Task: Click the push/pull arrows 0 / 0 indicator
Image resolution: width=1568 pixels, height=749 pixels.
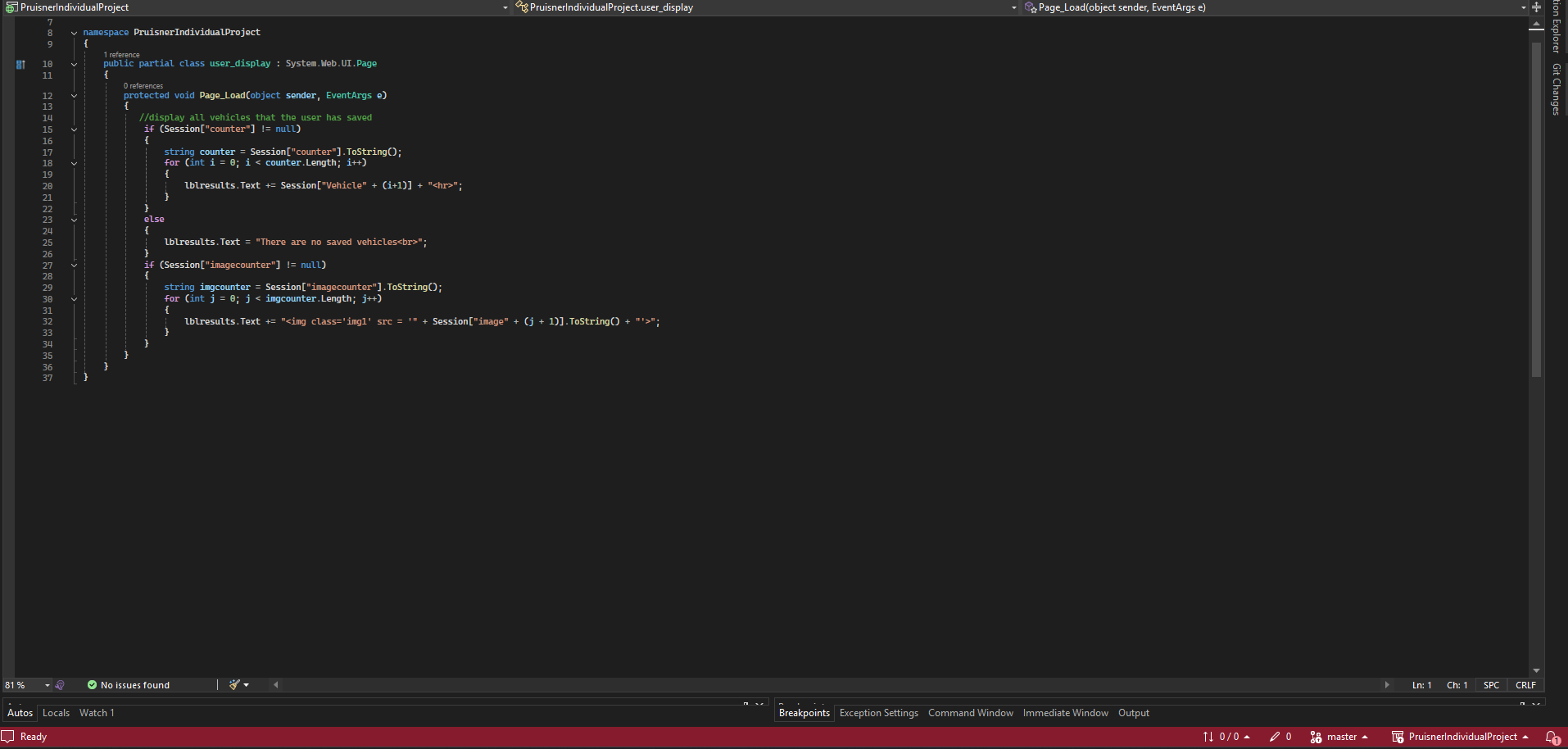Action: click(x=1226, y=737)
